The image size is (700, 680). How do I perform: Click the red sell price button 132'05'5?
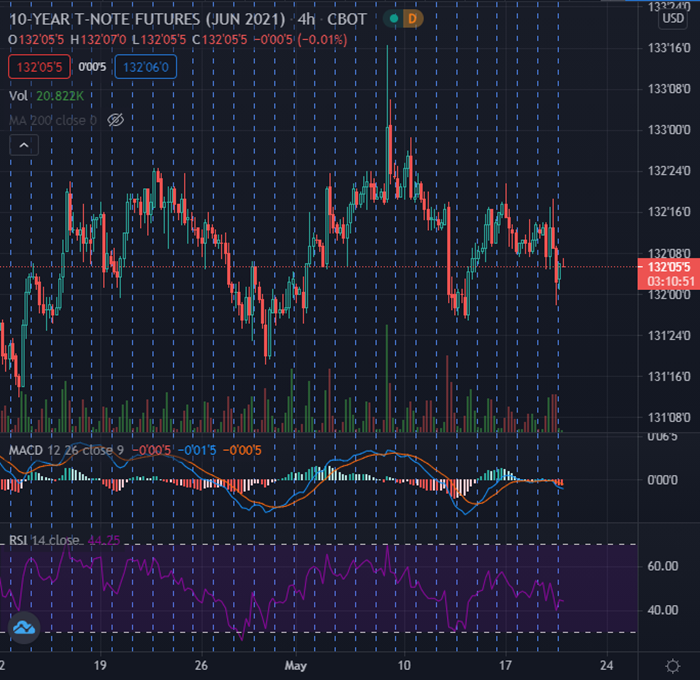(39, 68)
